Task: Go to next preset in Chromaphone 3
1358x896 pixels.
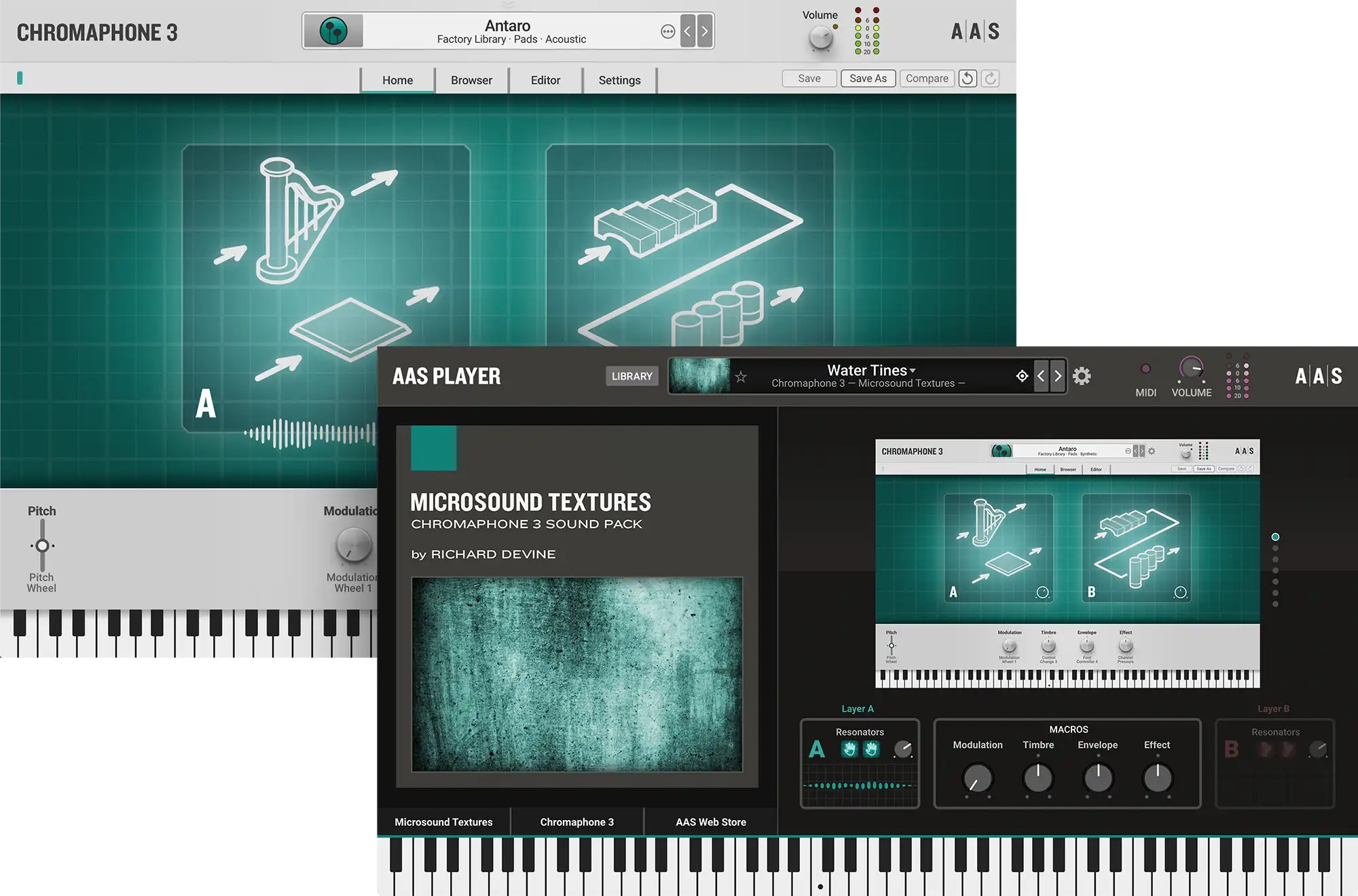Action: 705,31
